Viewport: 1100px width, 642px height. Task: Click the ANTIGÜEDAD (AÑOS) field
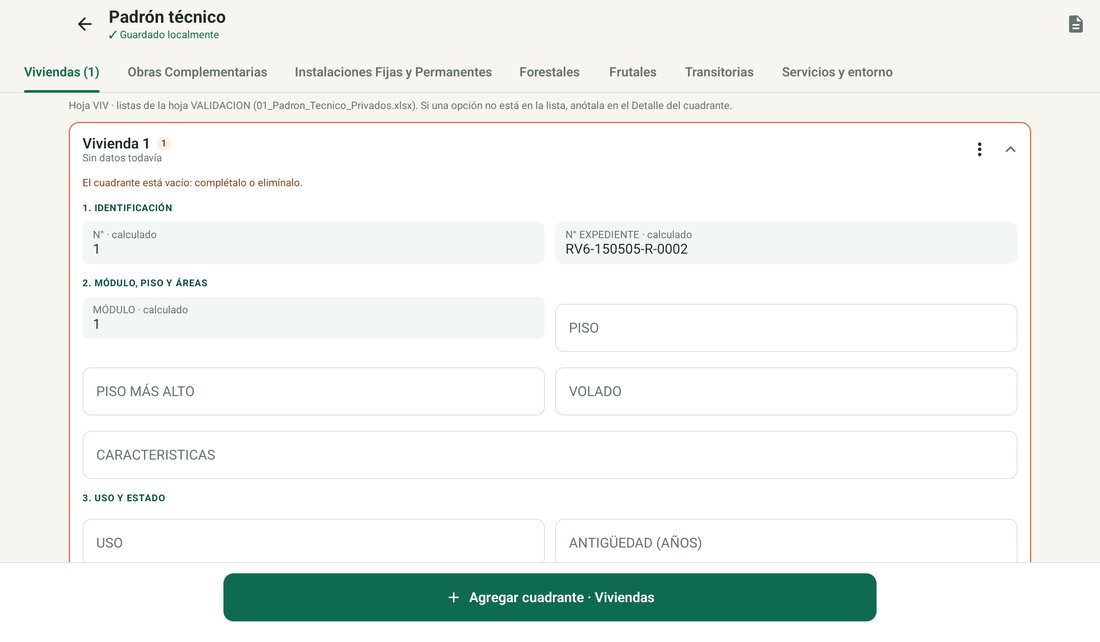[x=786, y=541]
